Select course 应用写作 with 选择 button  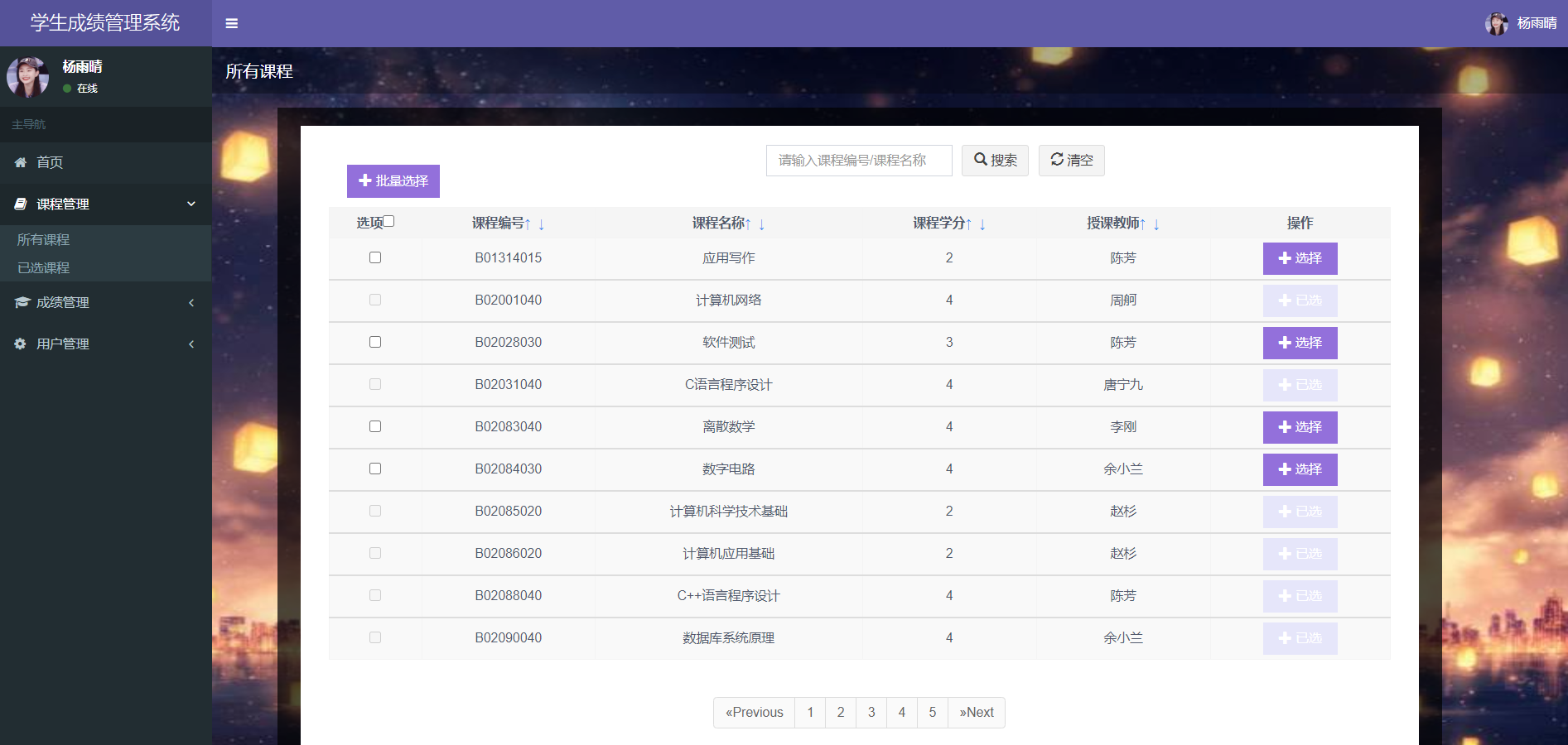[x=1300, y=258]
